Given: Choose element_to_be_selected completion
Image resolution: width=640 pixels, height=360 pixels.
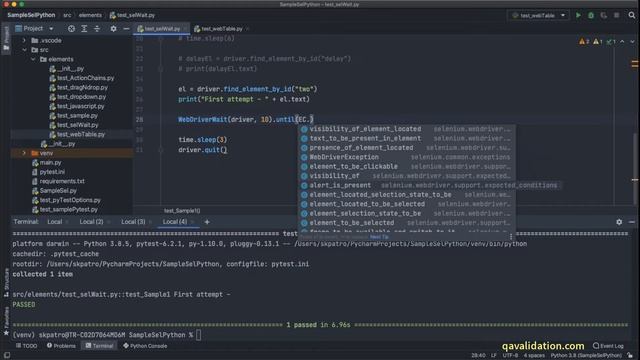Looking at the screenshot, I should click(407, 223).
